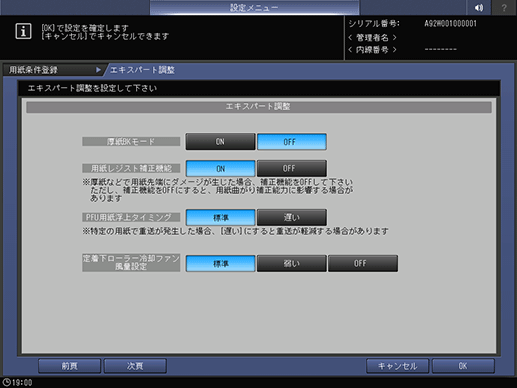517x388 pixels.
Task: Click the info icon beside the OK message
Action: click(23, 32)
